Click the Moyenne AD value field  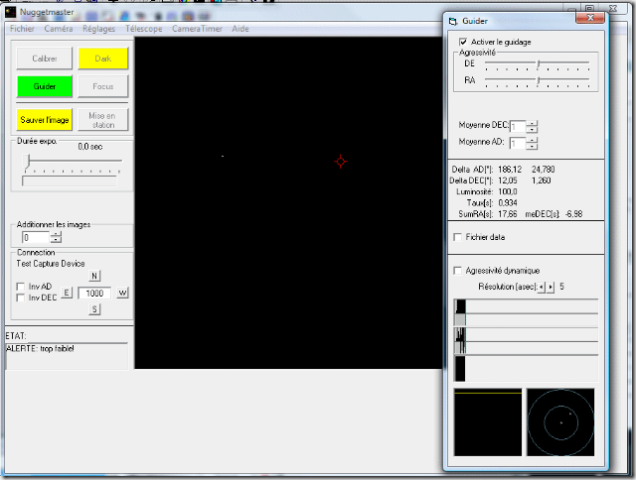pos(518,143)
